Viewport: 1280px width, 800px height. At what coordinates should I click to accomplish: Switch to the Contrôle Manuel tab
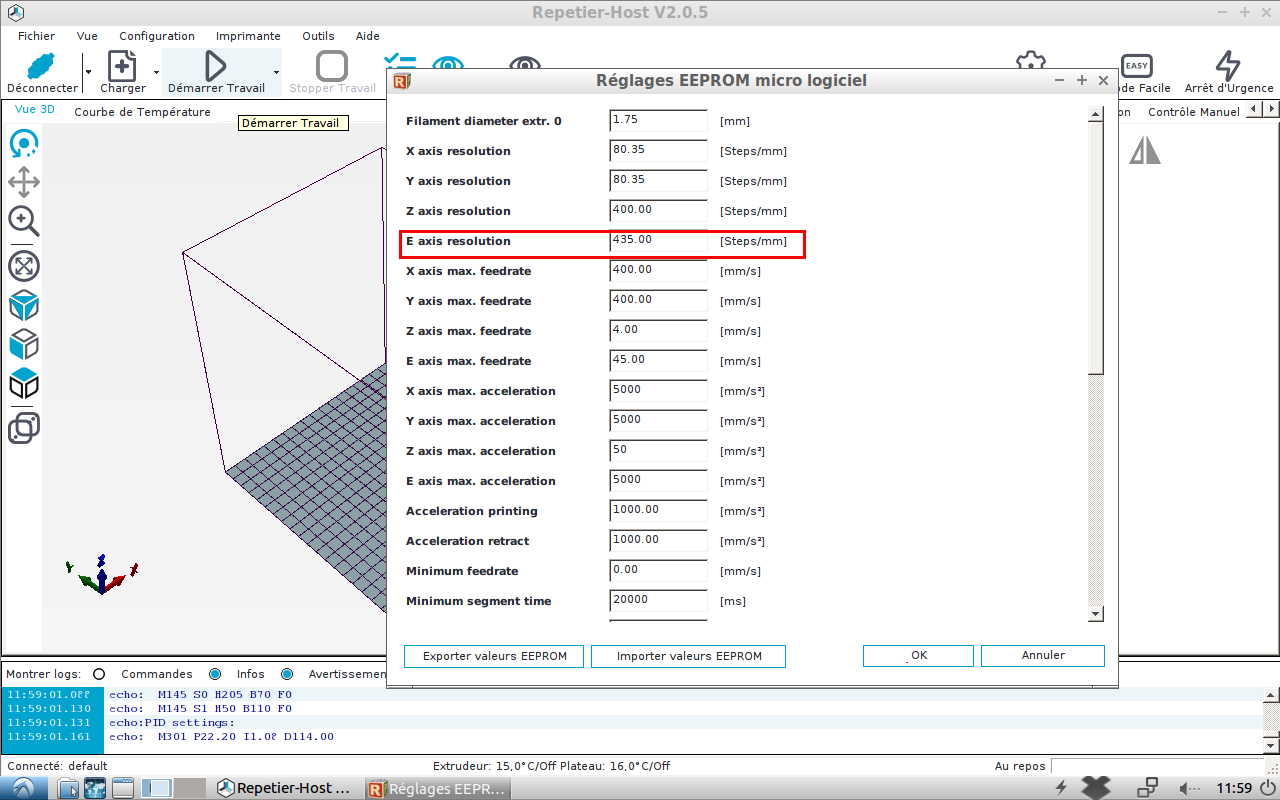(1193, 112)
